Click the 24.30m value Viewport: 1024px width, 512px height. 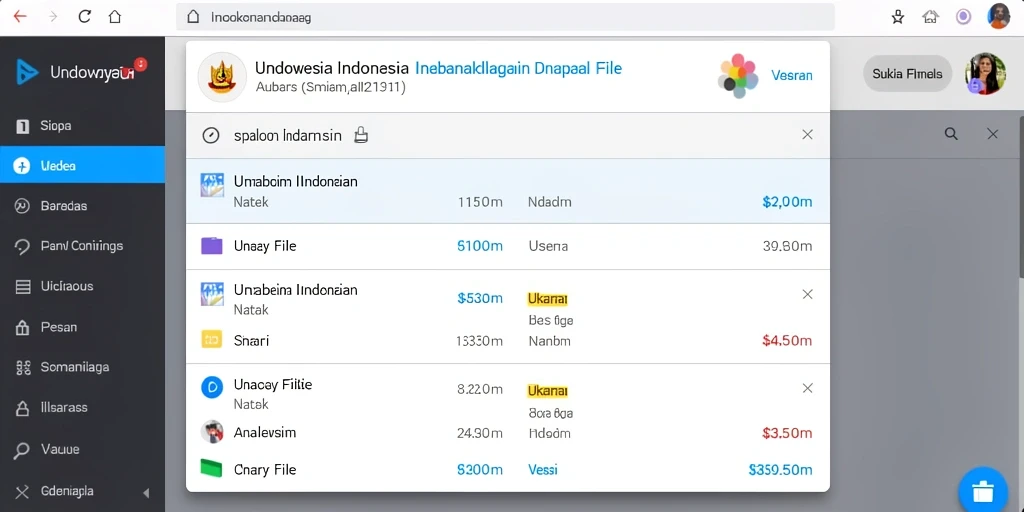[x=480, y=433]
